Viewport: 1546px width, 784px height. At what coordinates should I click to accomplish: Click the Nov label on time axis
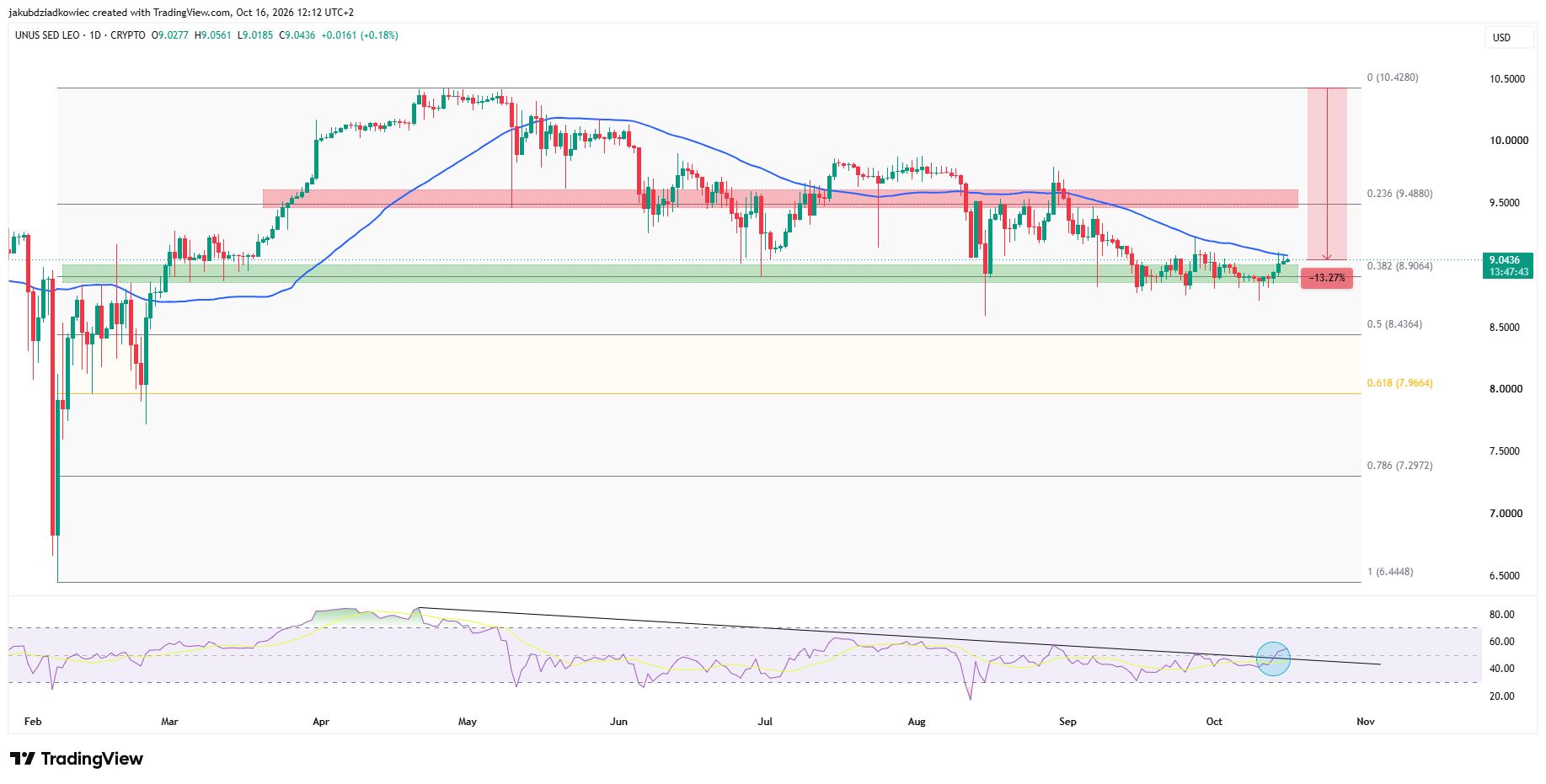click(1366, 722)
